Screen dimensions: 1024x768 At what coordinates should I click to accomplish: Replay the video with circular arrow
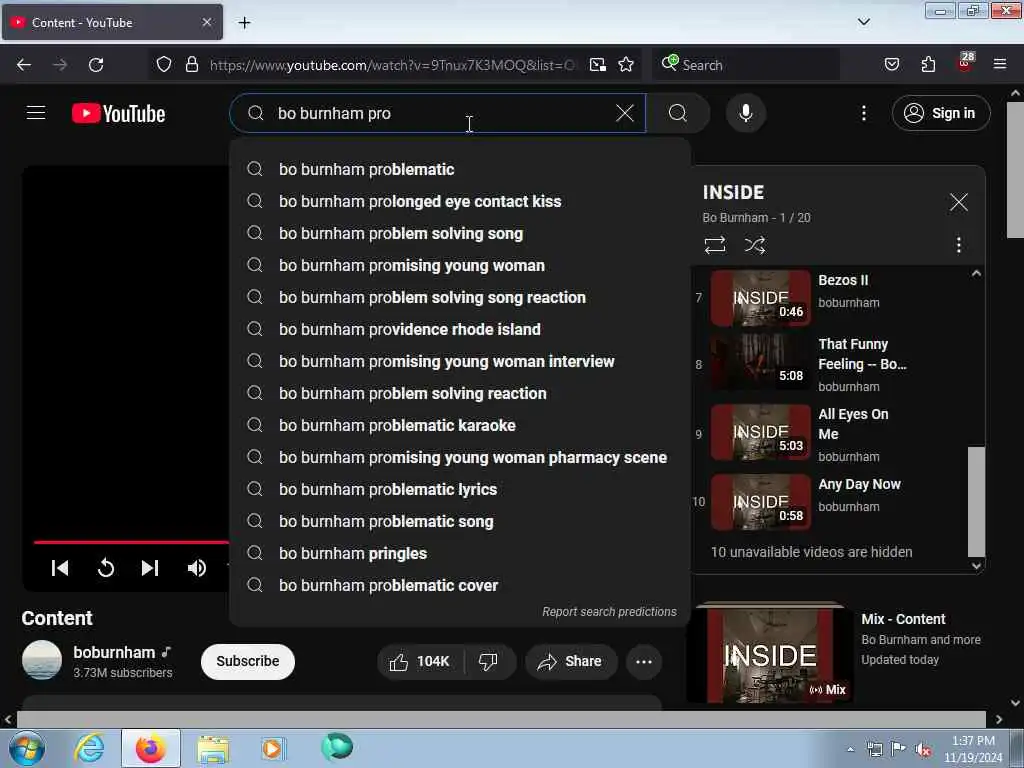[105, 568]
